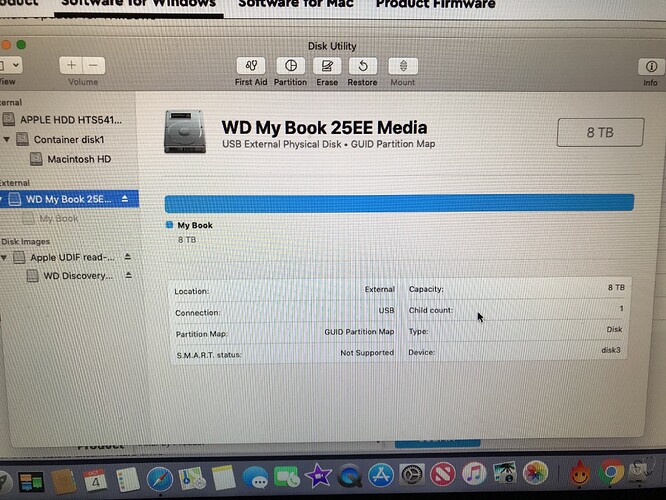Viewport: 666px width, 500px height.
Task: Open System Preferences from the dock
Action: pyautogui.click(x=411, y=475)
